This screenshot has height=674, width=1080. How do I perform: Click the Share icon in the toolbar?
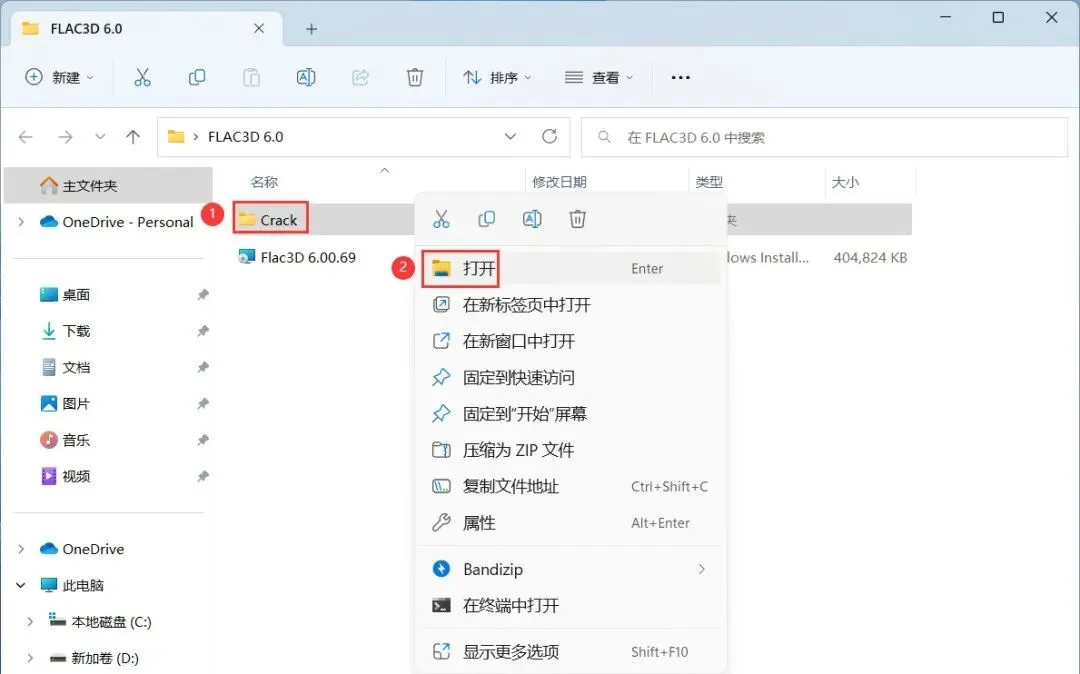(360, 77)
